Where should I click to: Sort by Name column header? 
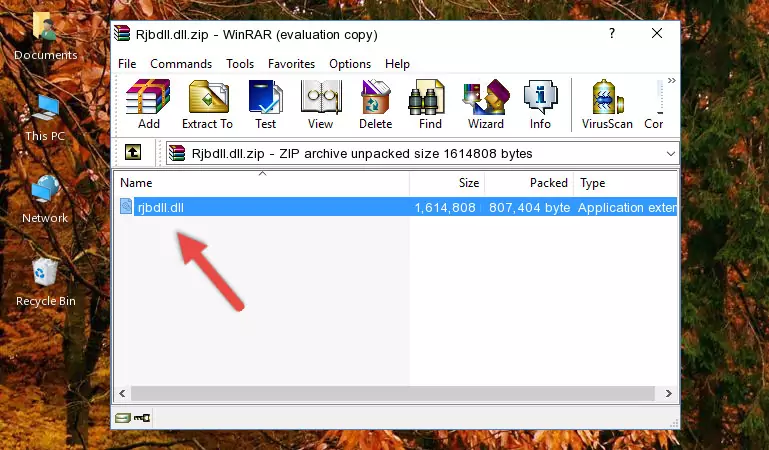coord(262,183)
